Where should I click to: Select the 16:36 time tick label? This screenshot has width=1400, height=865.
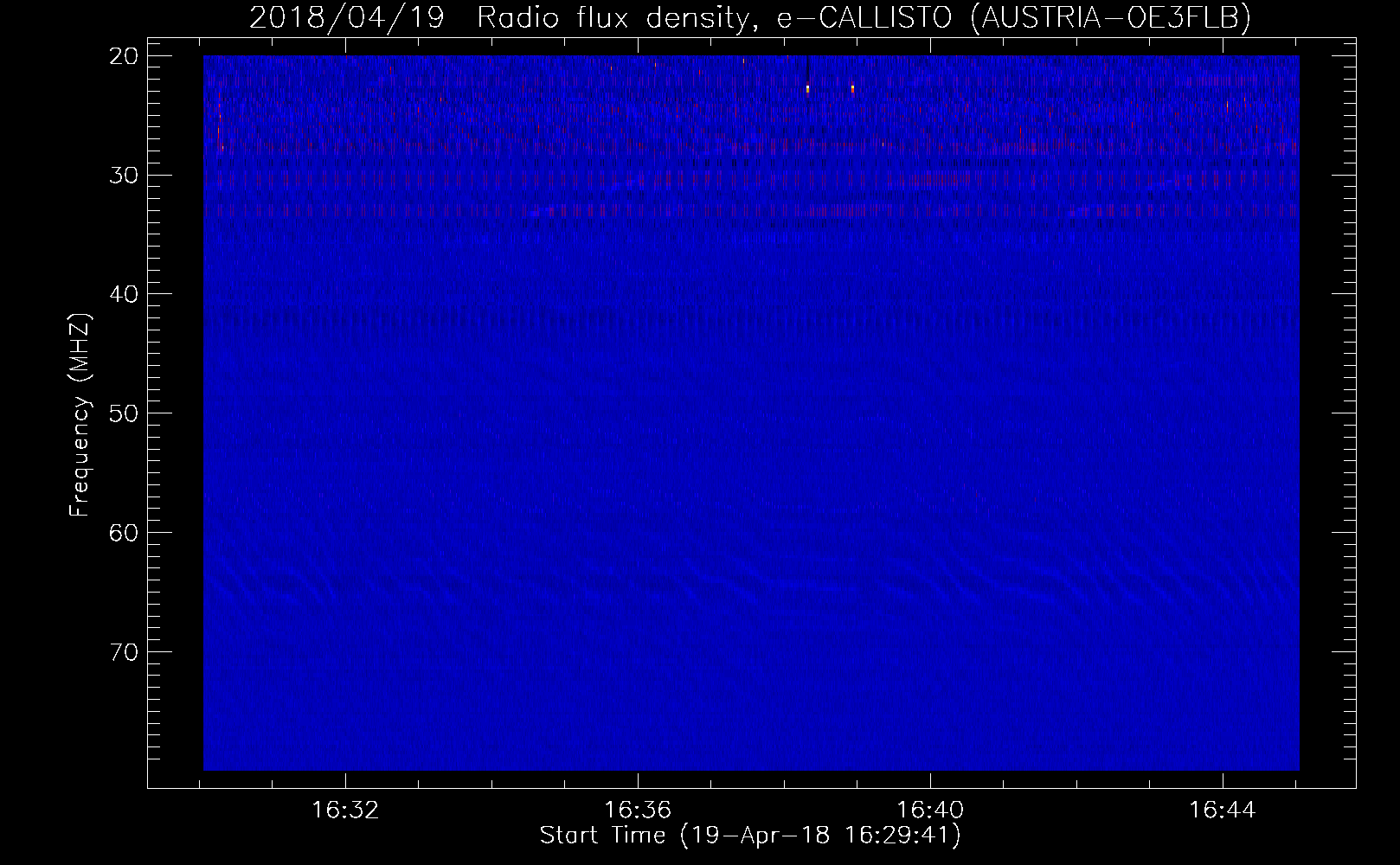(x=638, y=811)
